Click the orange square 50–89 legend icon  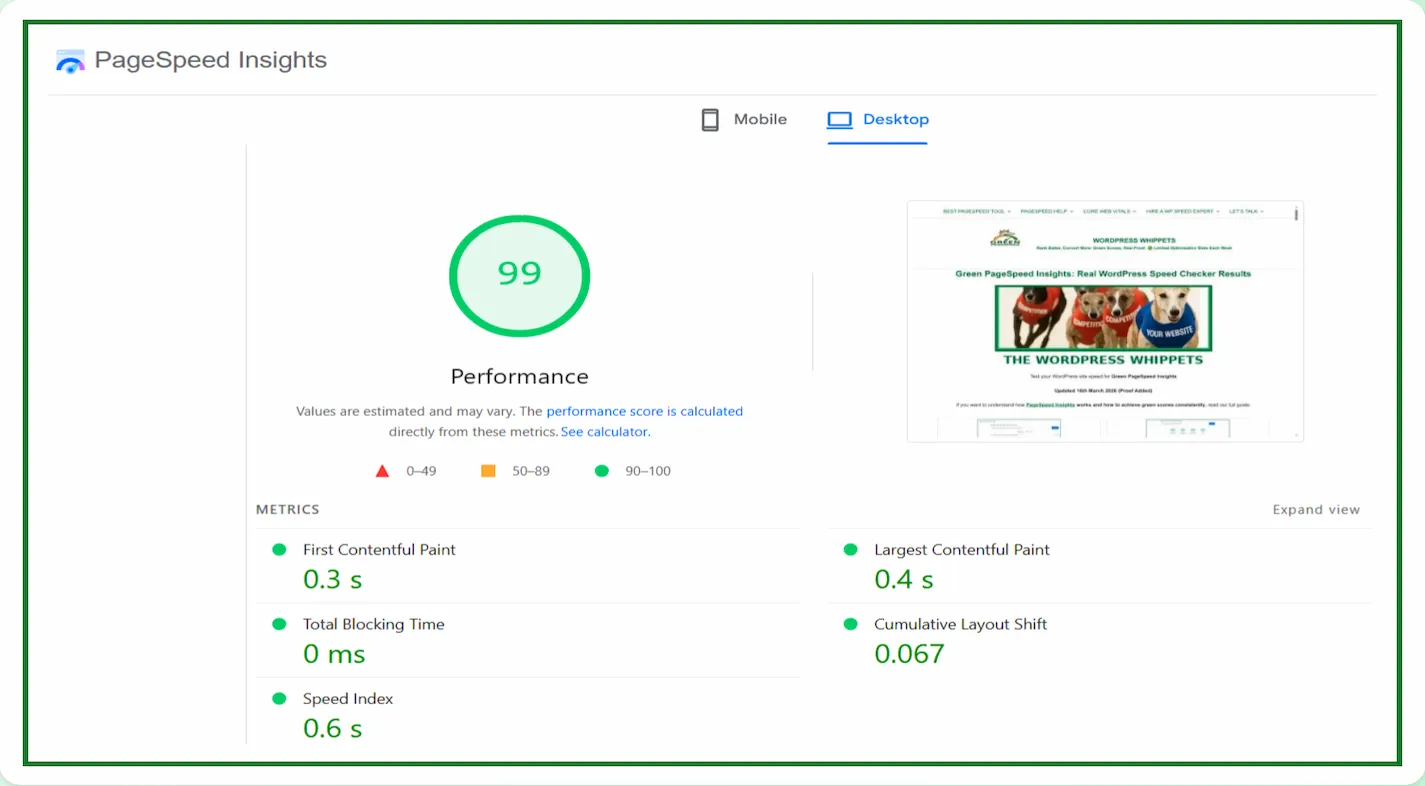[x=488, y=471]
